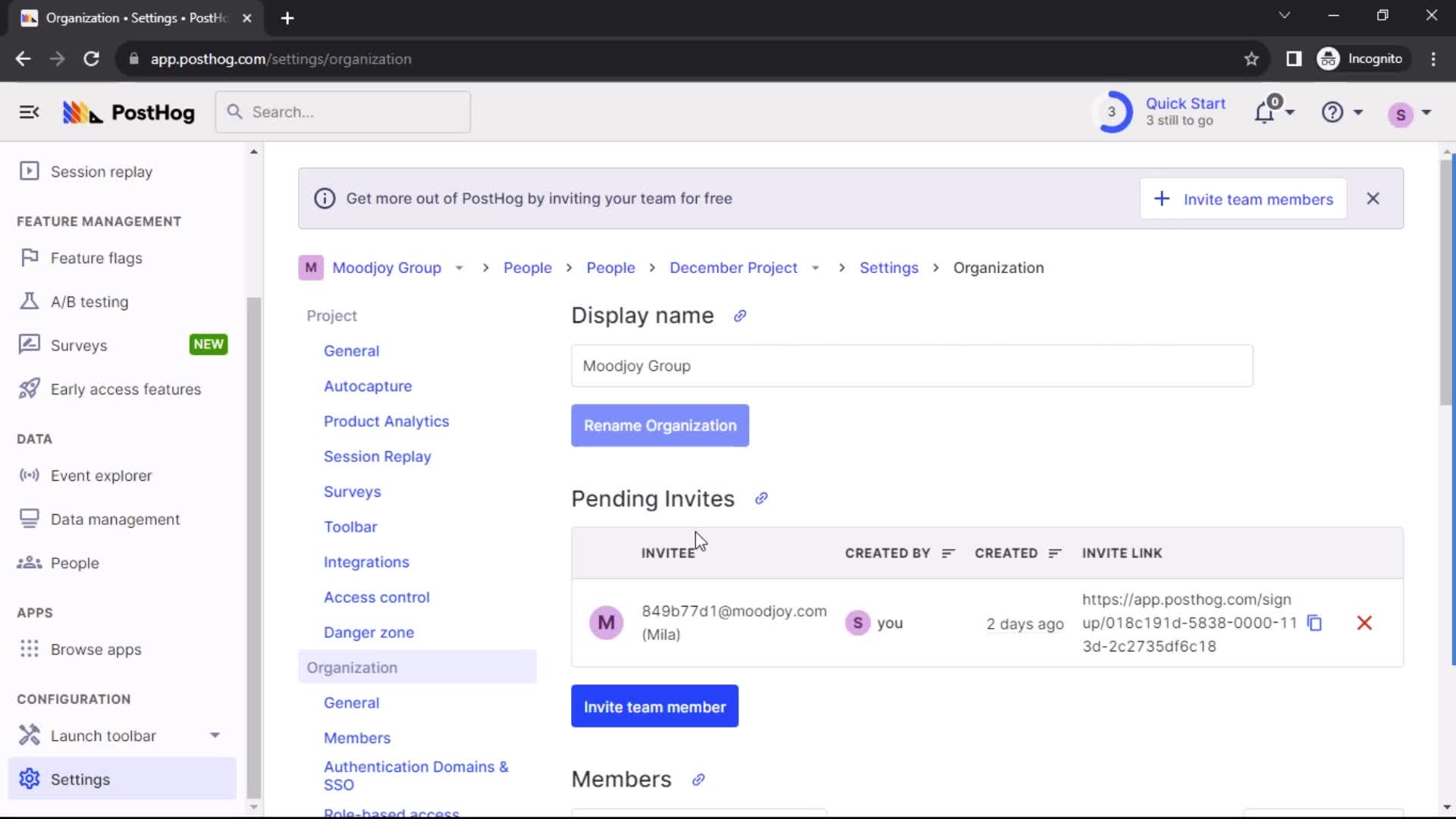Go back in browser
Viewport: 1456px width, 819px height.
pyautogui.click(x=23, y=59)
